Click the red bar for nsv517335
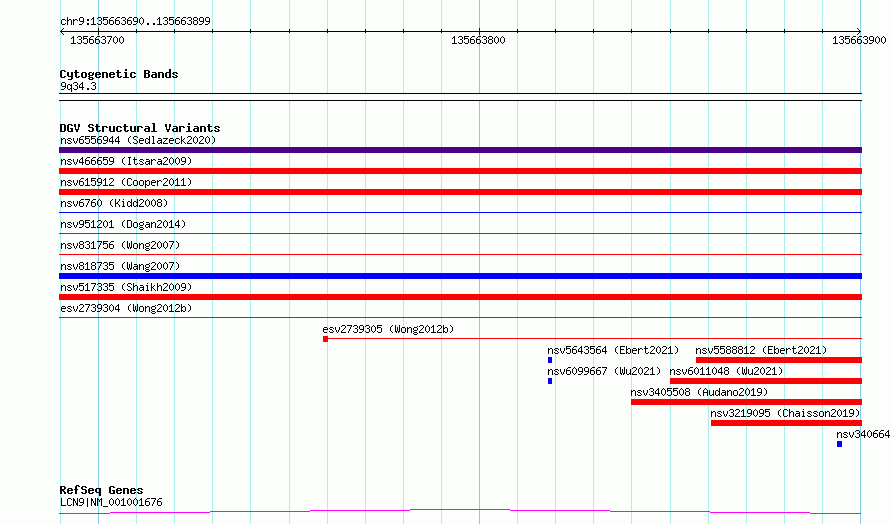Viewport: 890px width, 524px height. pos(460,297)
